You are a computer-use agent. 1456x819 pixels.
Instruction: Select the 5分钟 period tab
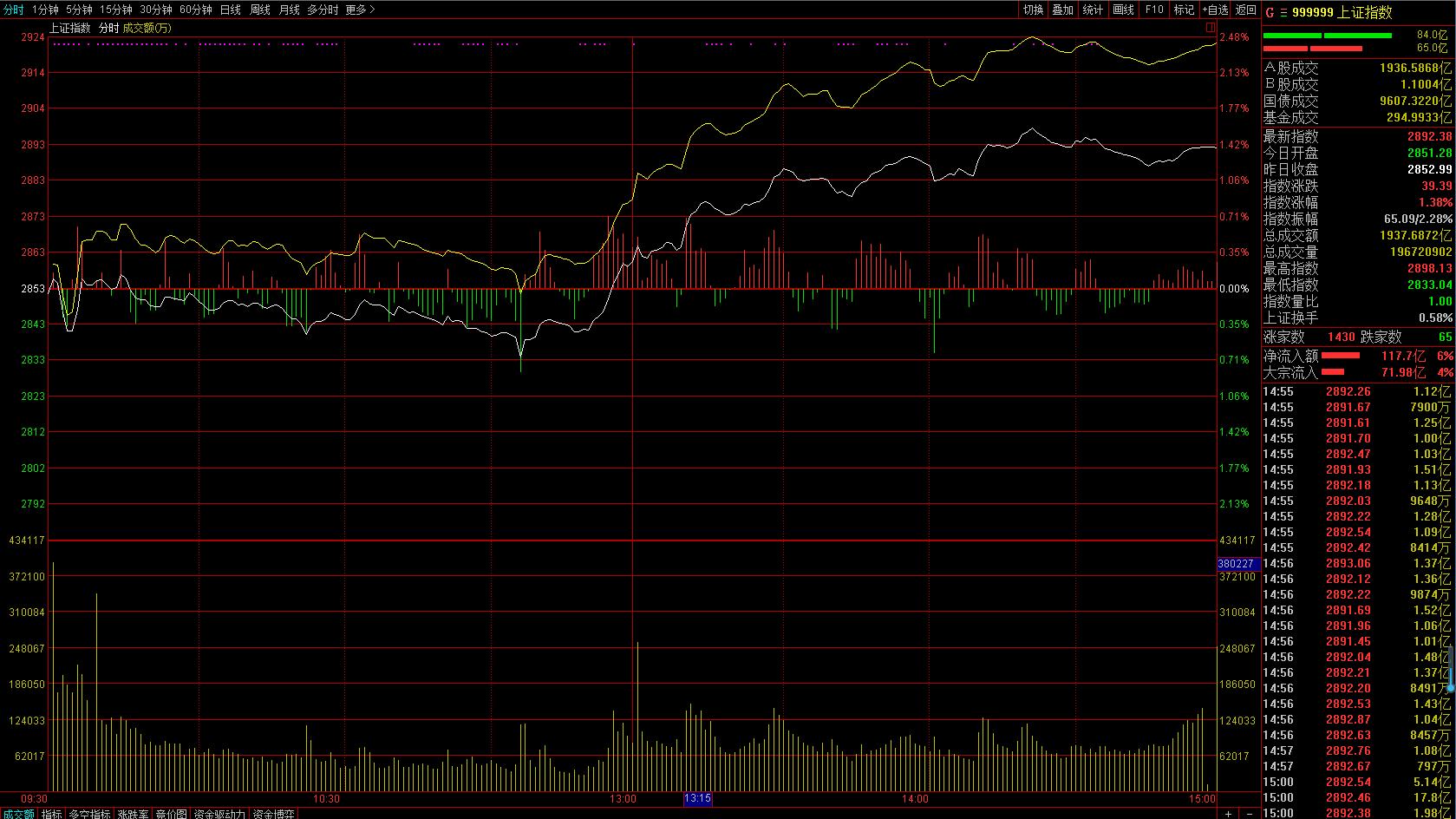click(79, 10)
